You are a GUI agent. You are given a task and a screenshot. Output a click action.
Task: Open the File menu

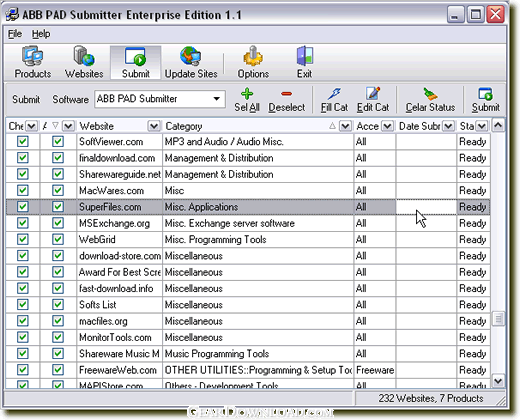pos(15,34)
